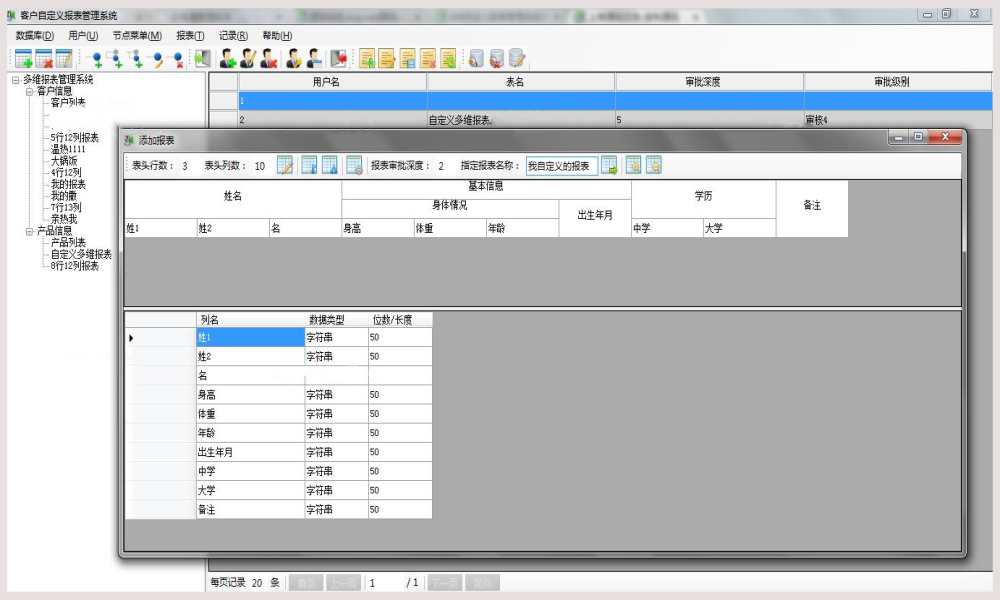Click the add user icon in main toolbar

228,59
